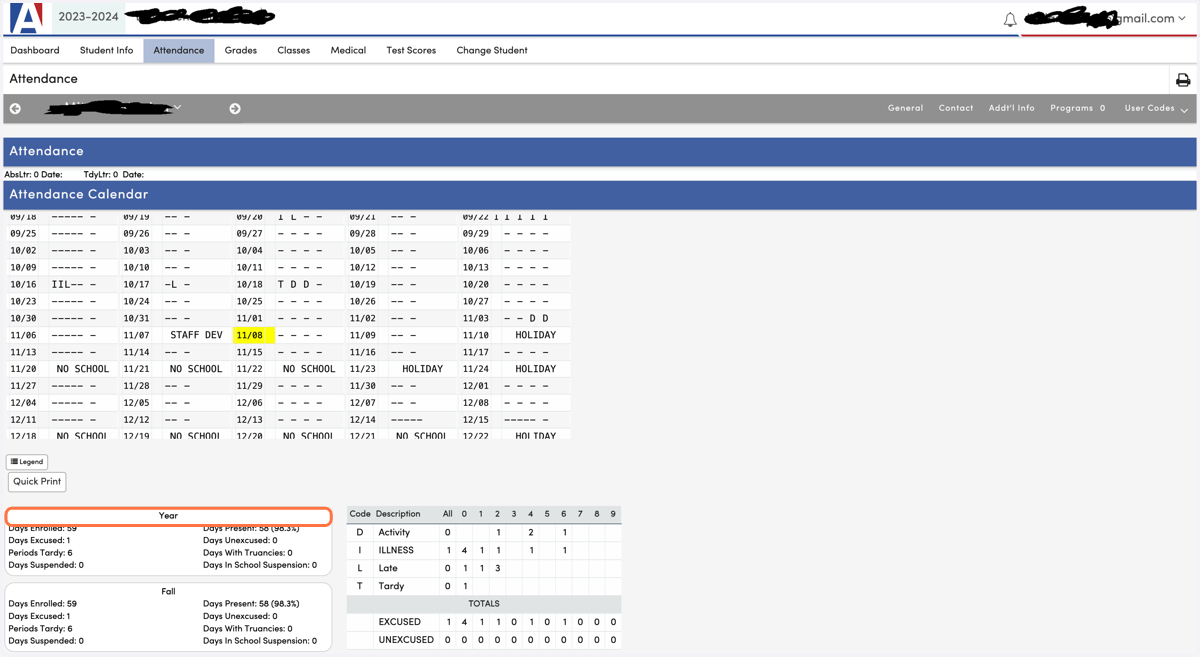
Task: Open the Student Info menu
Action: [x=106, y=50]
